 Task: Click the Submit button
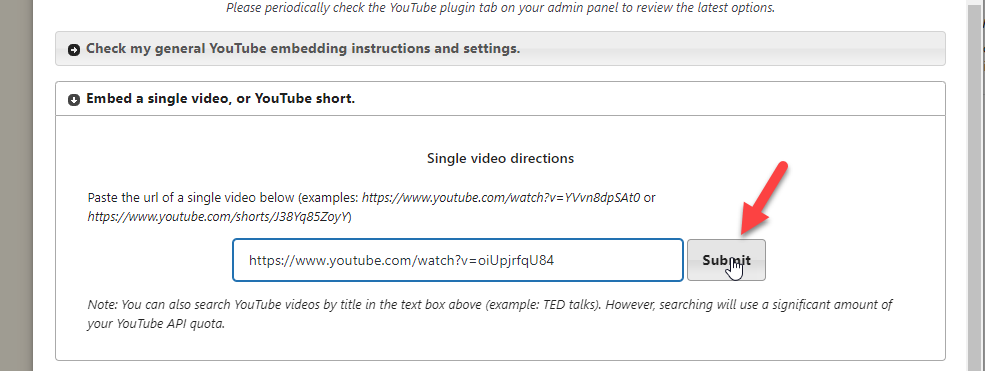point(726,260)
